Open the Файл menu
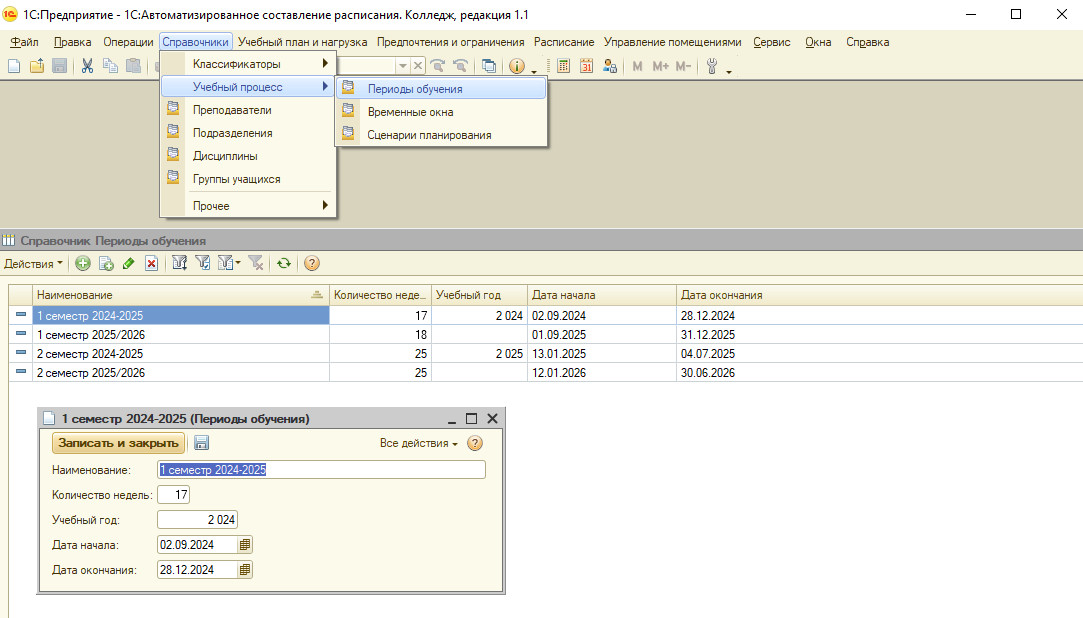1083x618 pixels. tap(24, 42)
